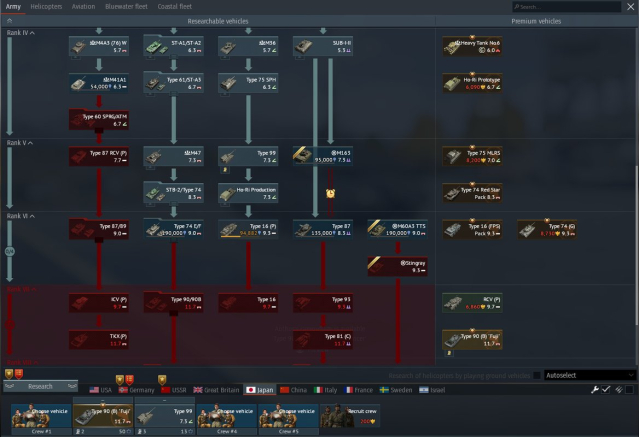639x437 pixels.
Task: Switch to the Helicopters tab
Action: [x=46, y=6]
